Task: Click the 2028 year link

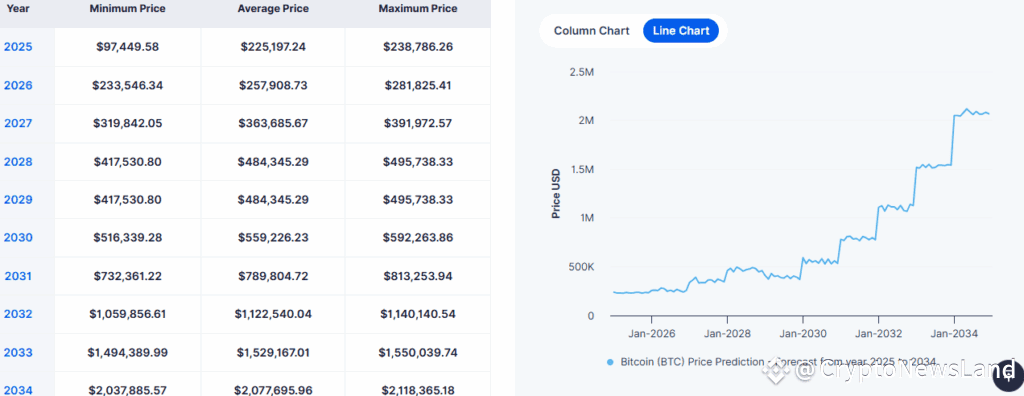Action: (18, 161)
